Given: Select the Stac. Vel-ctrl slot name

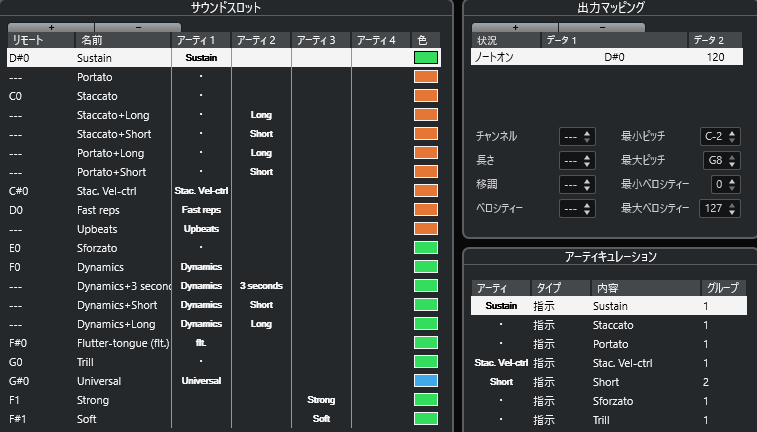Looking at the screenshot, I should (107, 191).
